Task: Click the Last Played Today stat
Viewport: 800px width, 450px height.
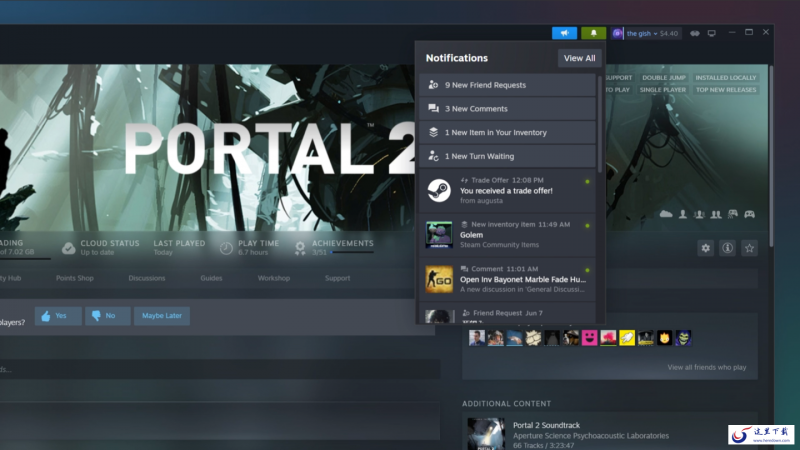Action: tap(179, 247)
